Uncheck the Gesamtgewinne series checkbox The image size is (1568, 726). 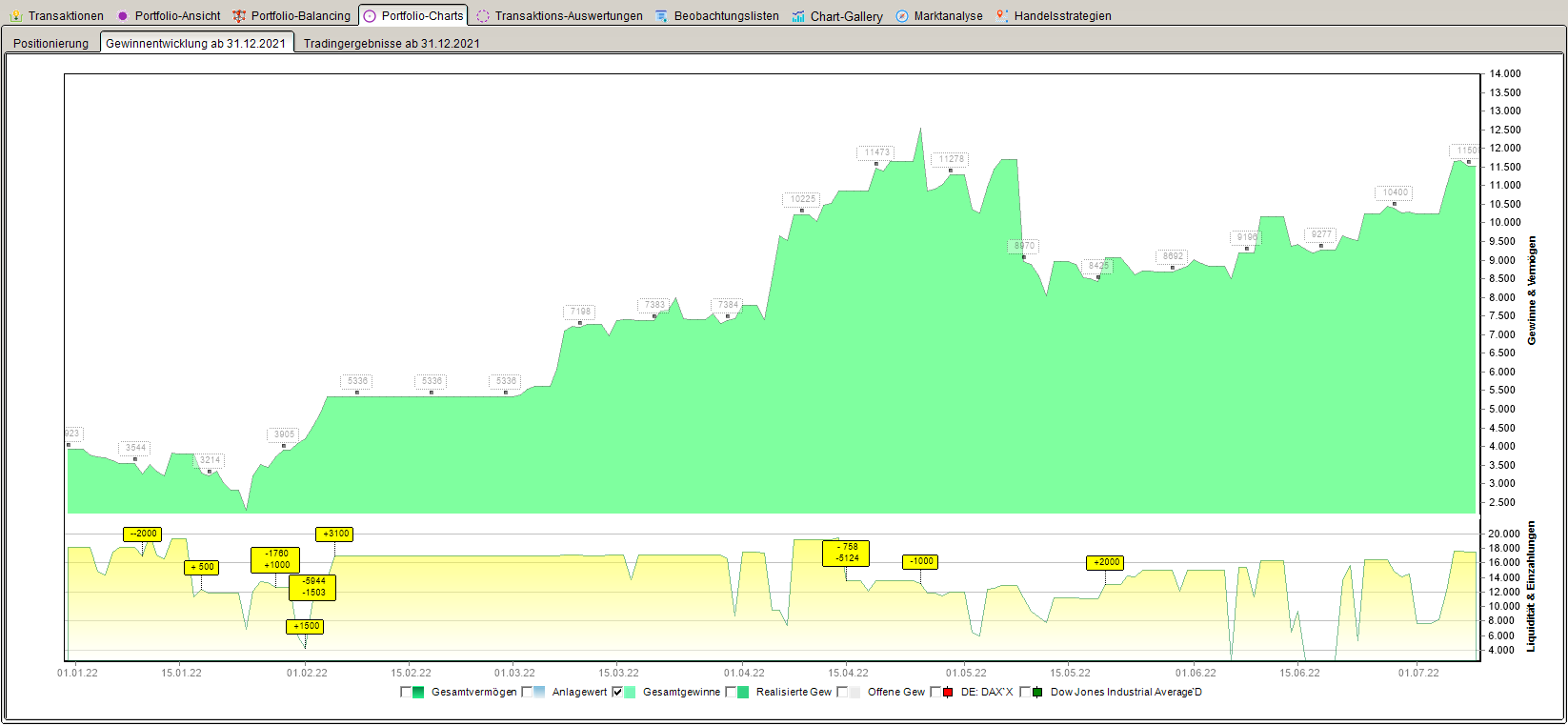(x=617, y=692)
